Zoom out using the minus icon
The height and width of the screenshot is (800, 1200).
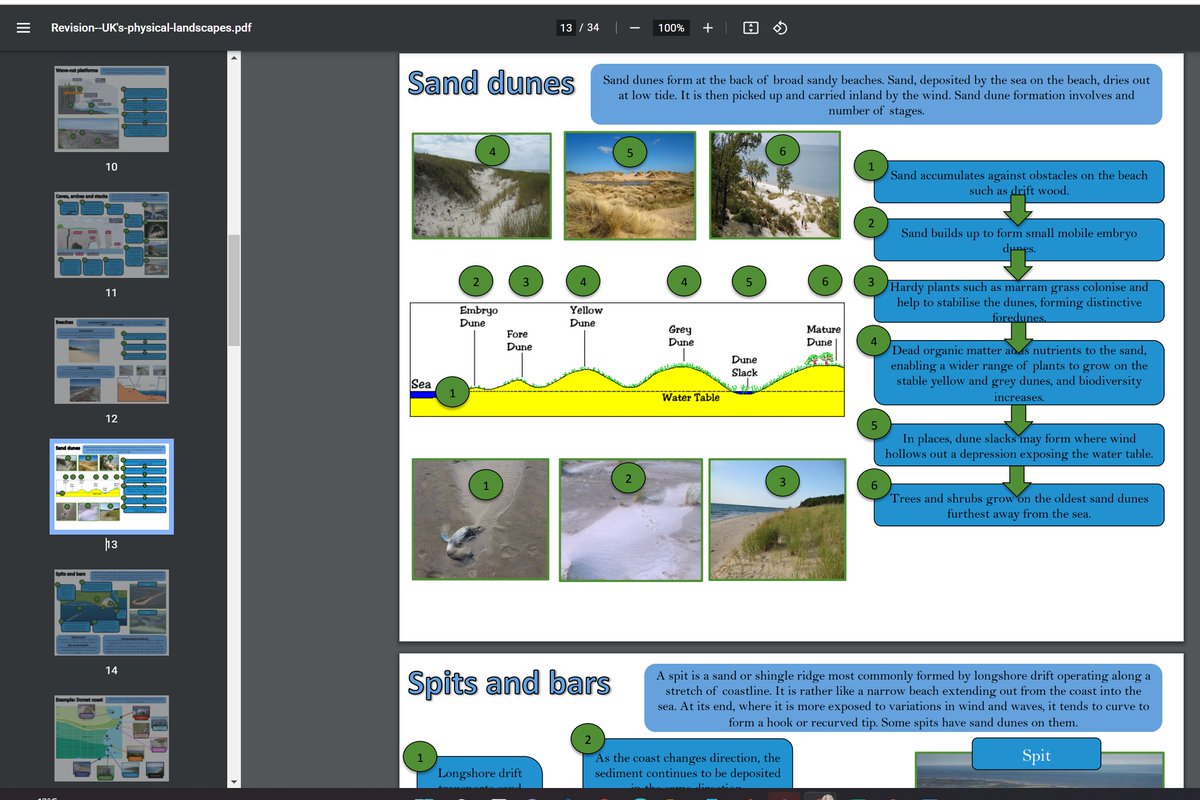(x=635, y=28)
